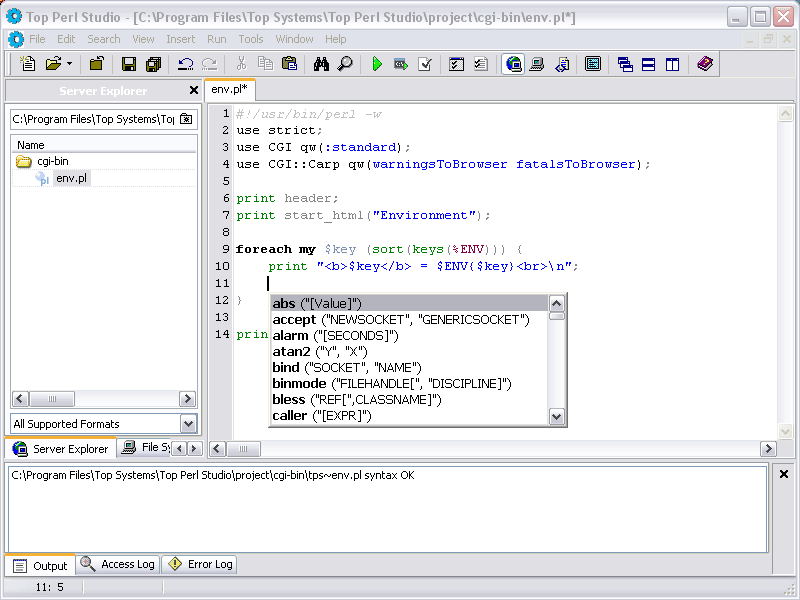The image size is (800, 600).
Task: Check syntax with the checkmark page icon
Action: tap(425, 64)
